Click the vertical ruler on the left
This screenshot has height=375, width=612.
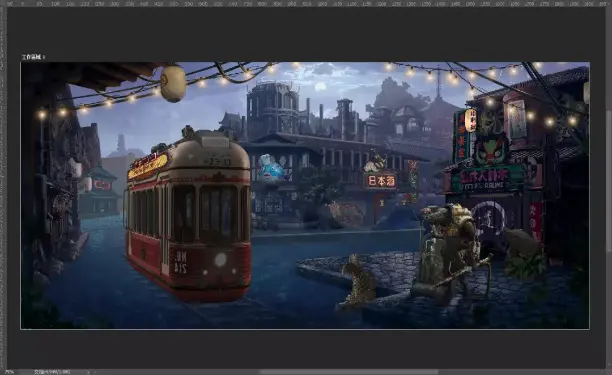[3, 187]
